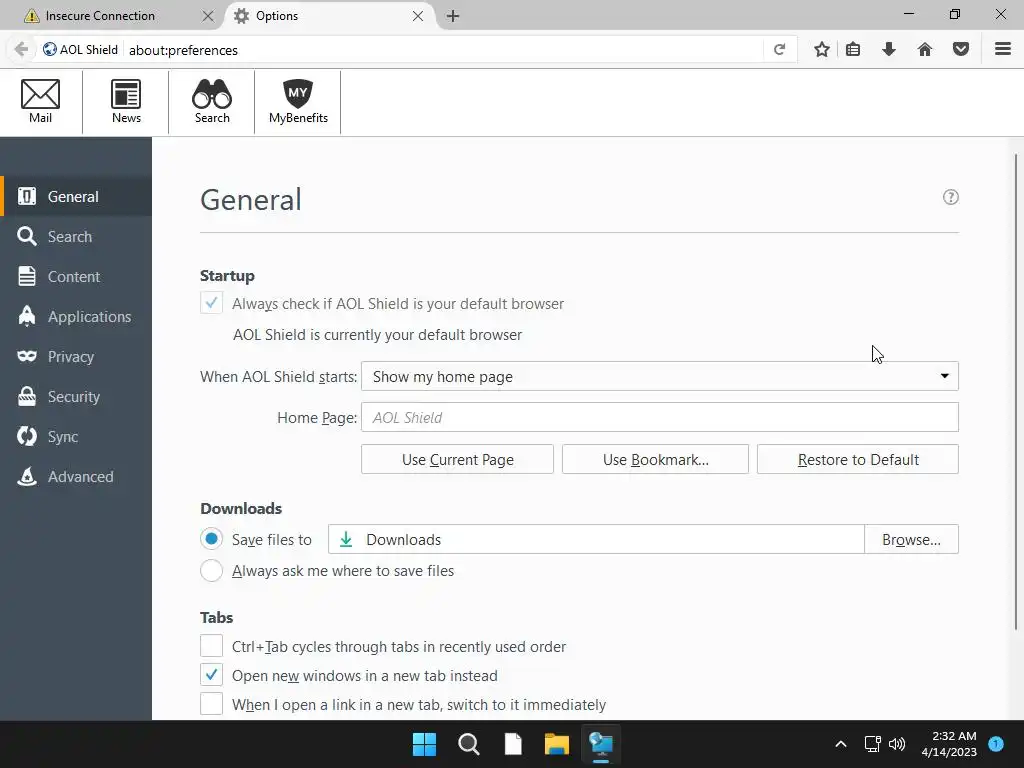This screenshot has width=1024, height=768.
Task: Open network status tray icon
Action: pyautogui.click(x=872, y=744)
